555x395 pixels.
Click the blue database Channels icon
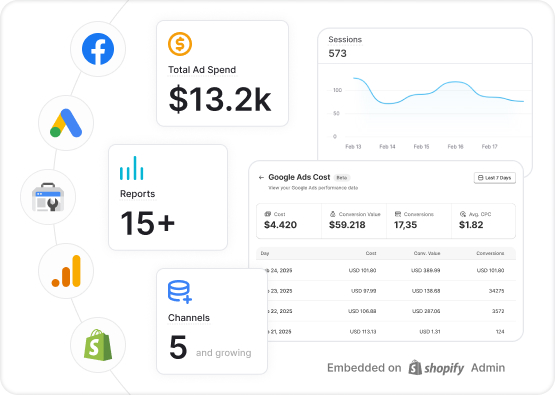[x=180, y=292]
